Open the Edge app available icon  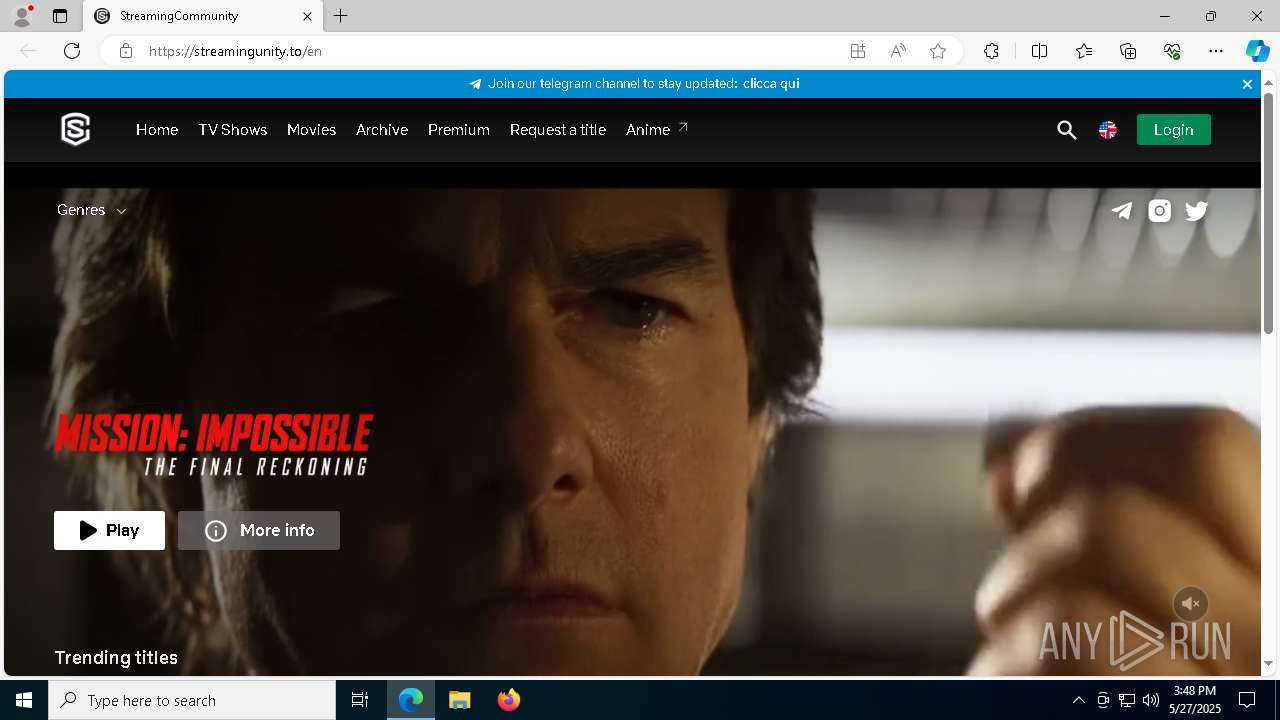858,51
